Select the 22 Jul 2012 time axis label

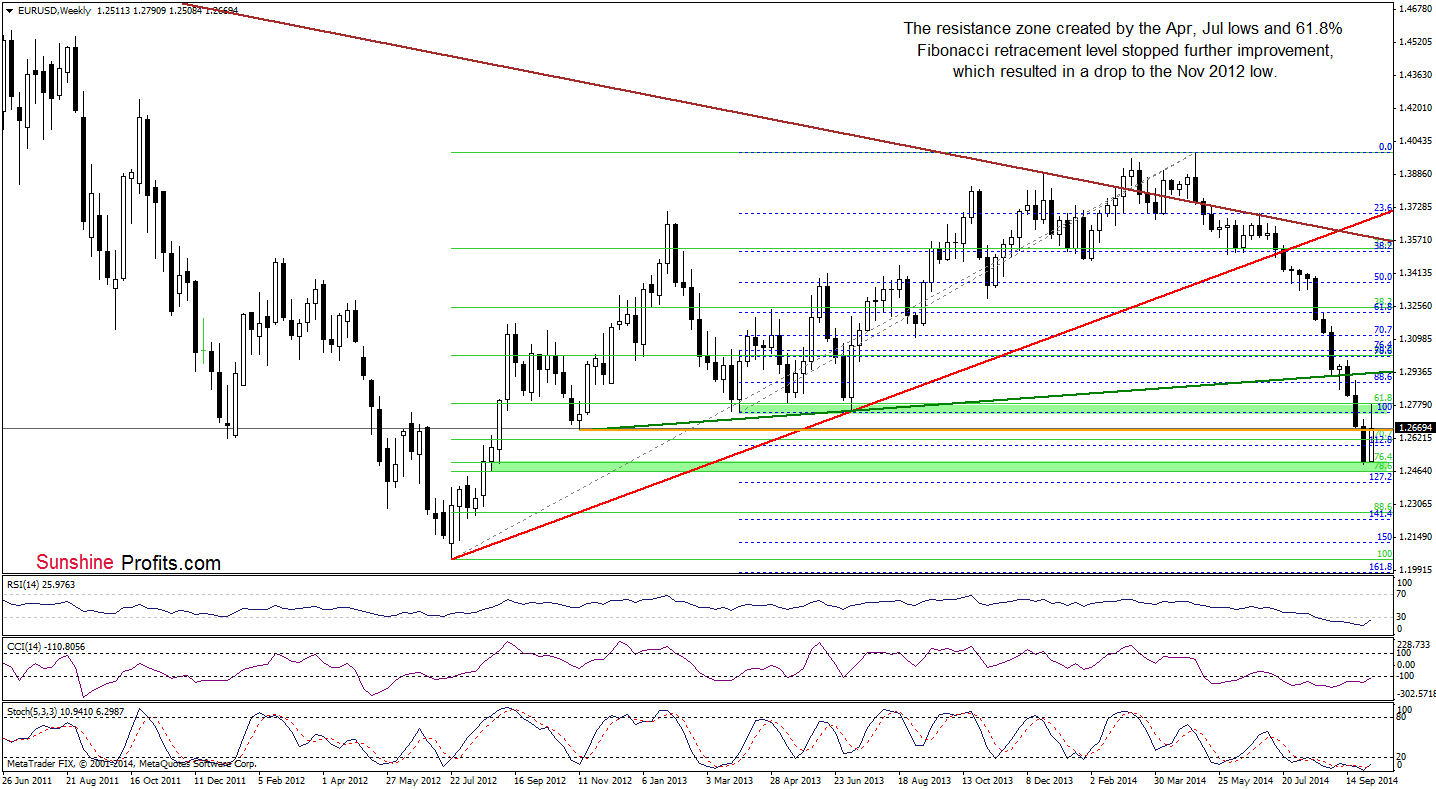pos(474,780)
